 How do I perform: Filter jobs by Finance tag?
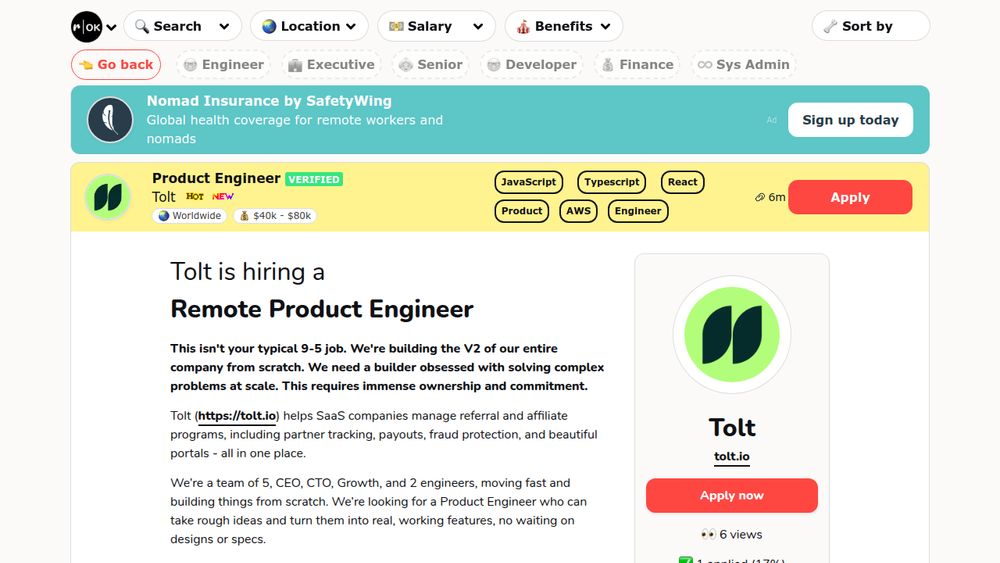pos(637,64)
